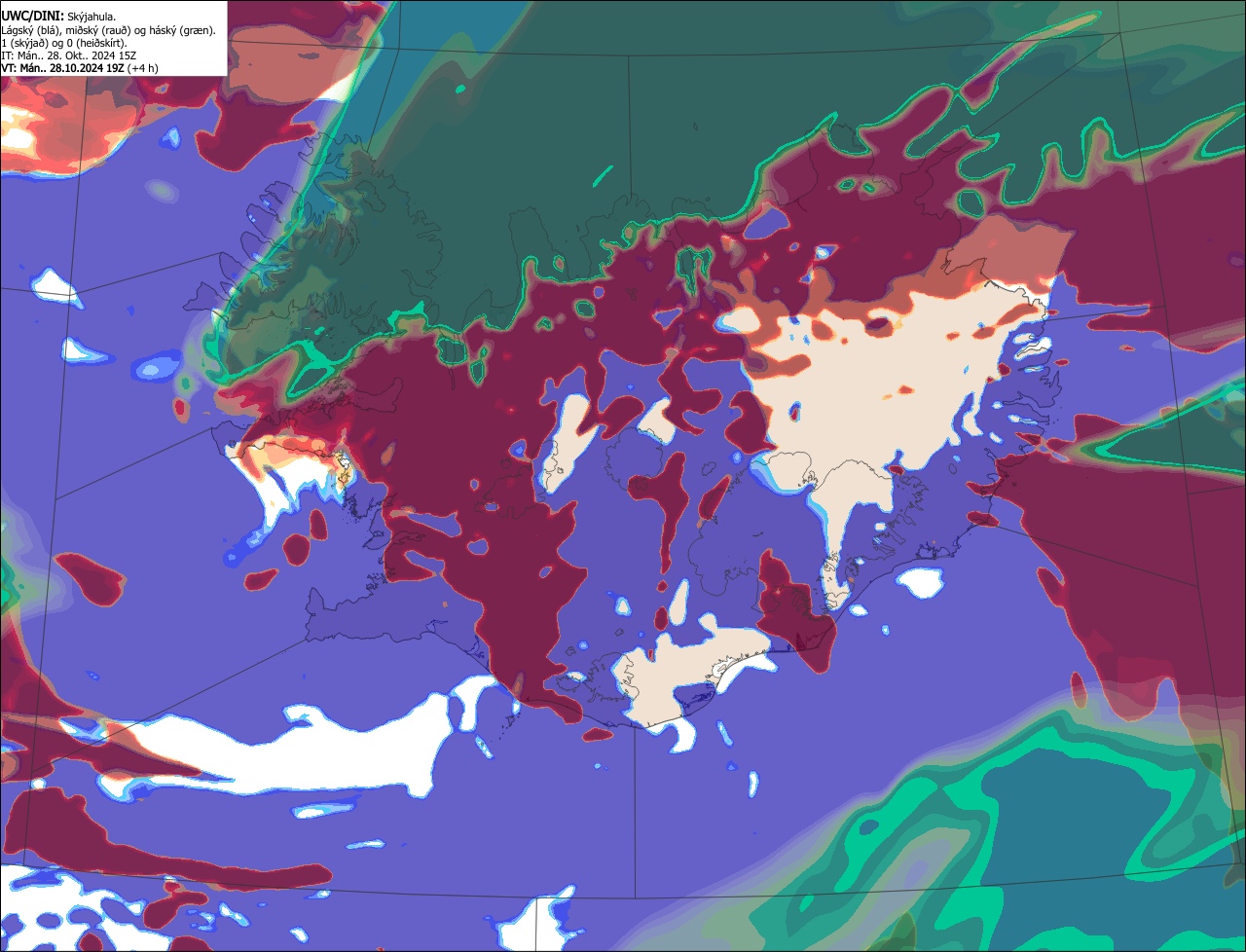Click the 'IT: Mán.. 28. Okt.. 2024 15Z' line

[69, 55]
